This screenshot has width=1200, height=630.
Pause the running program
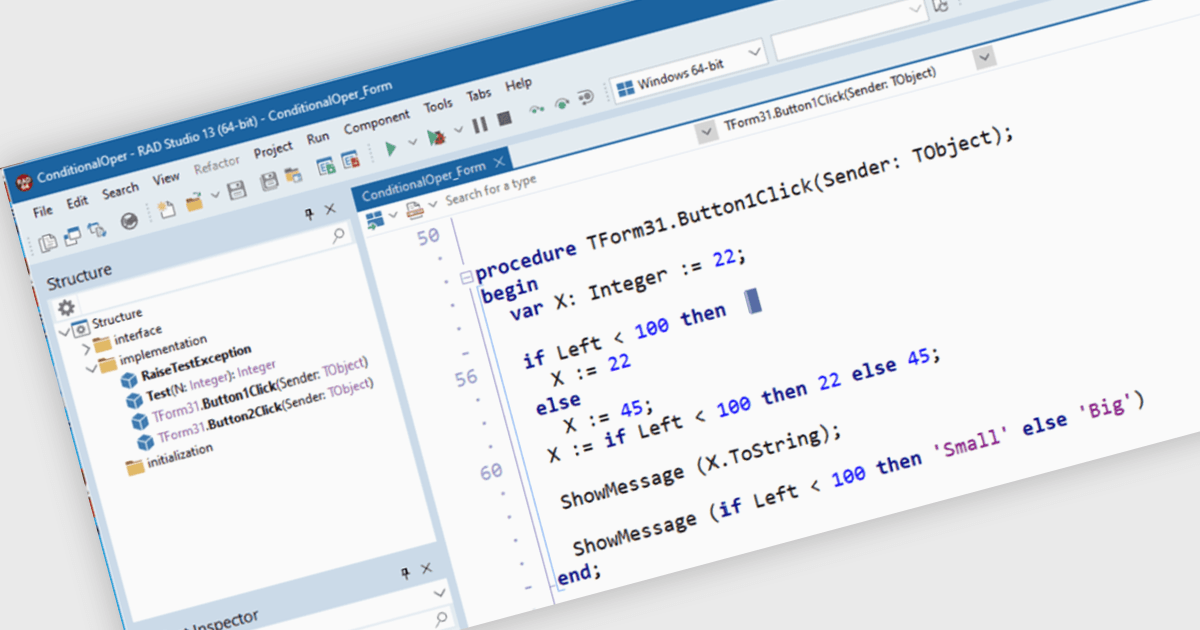click(x=479, y=124)
